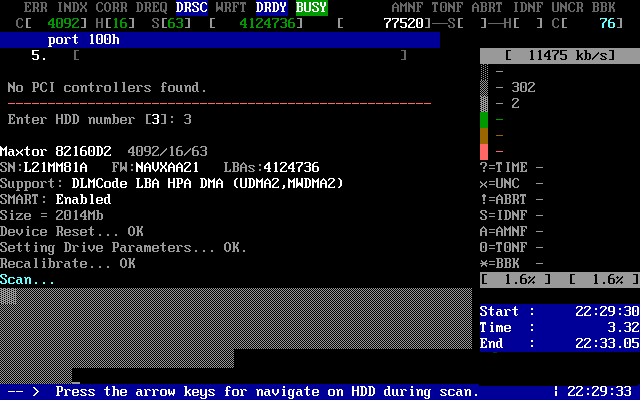Click the green block in the legend
This screenshot has width=641, height=401.
pos(485,120)
